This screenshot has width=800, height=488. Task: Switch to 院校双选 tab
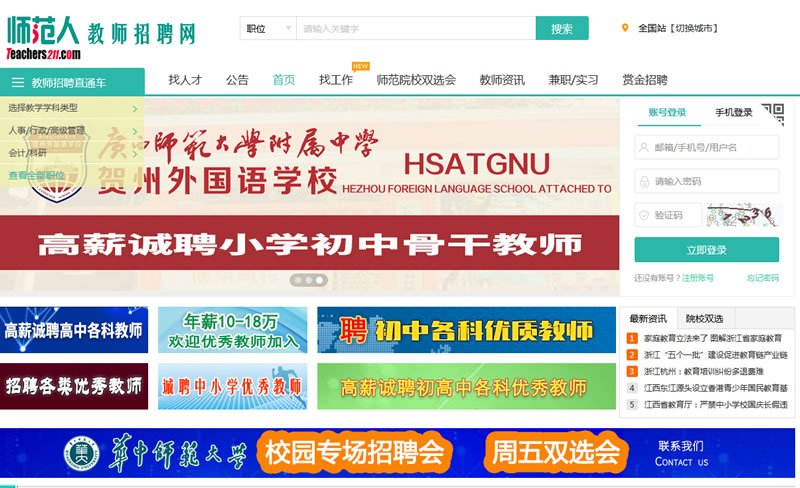point(705,319)
